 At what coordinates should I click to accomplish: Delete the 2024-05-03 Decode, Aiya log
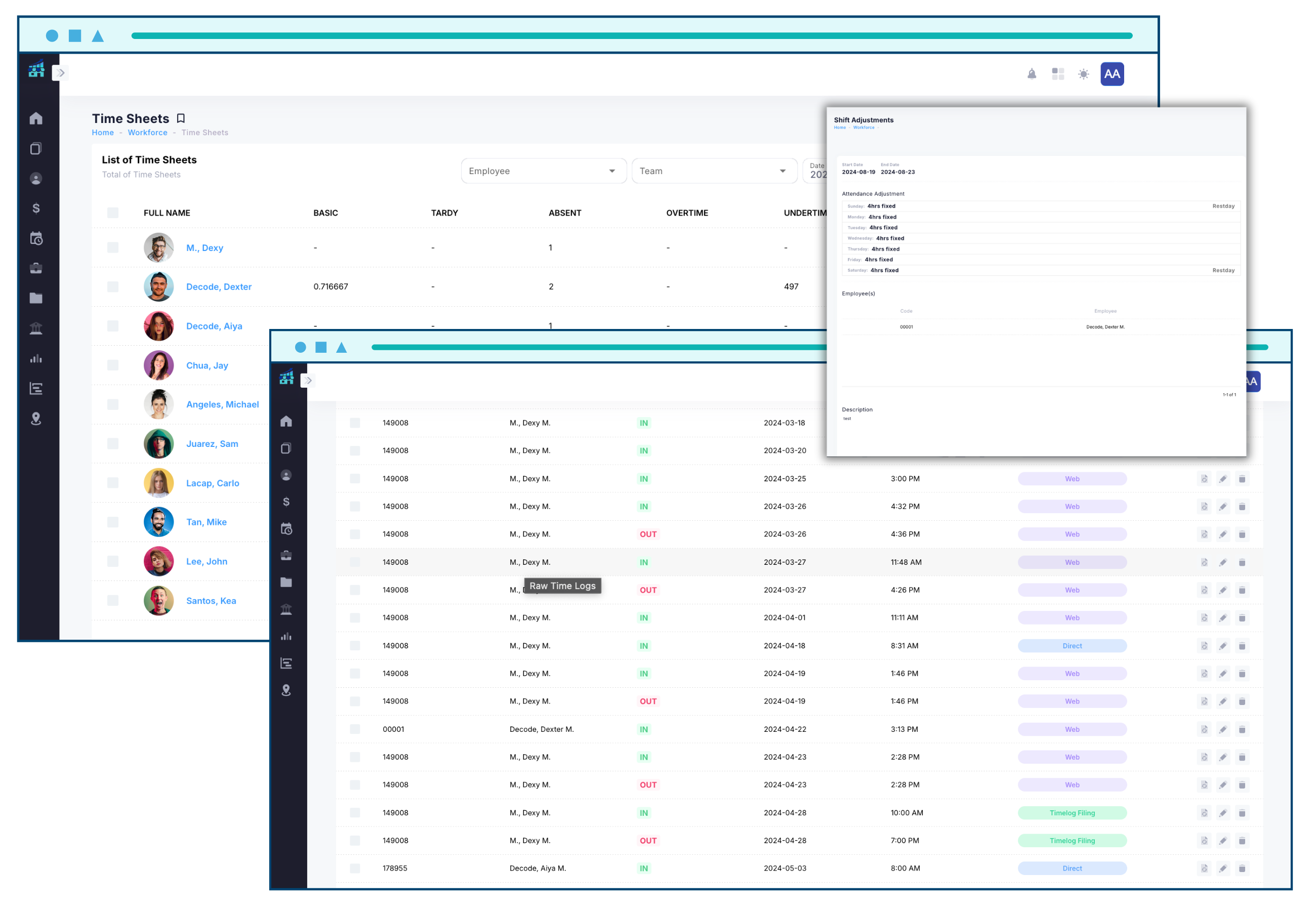pos(1241,868)
